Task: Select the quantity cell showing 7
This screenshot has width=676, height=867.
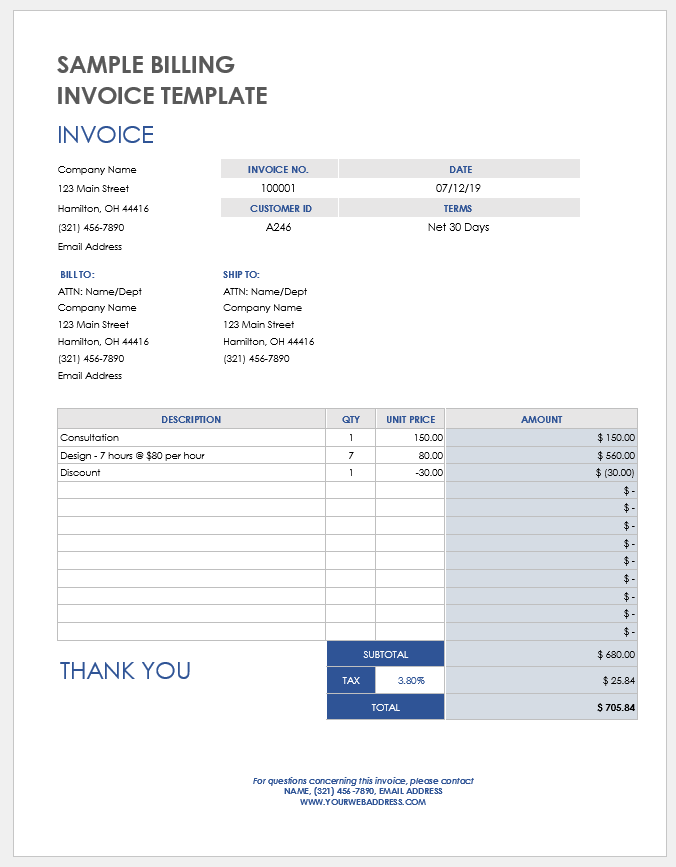Action: click(x=350, y=455)
